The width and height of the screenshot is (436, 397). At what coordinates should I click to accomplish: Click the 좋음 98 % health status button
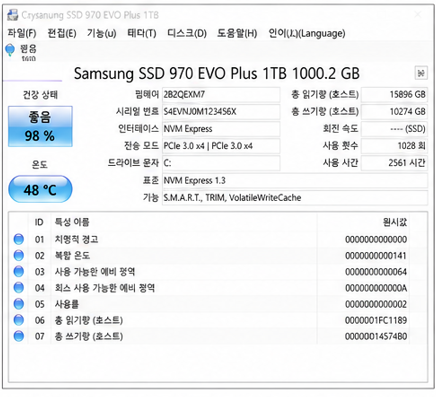pos(40,126)
